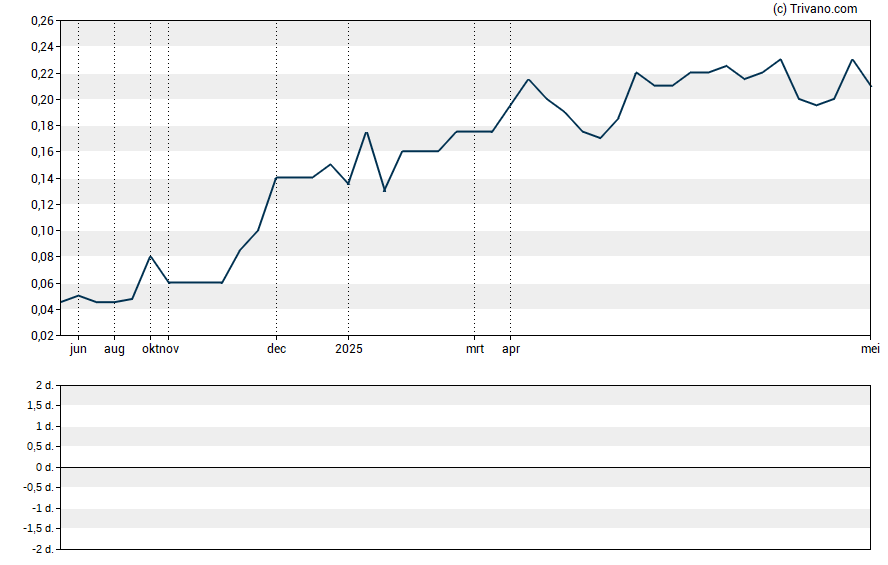Click the 0 d. lower axis label

click(45, 467)
